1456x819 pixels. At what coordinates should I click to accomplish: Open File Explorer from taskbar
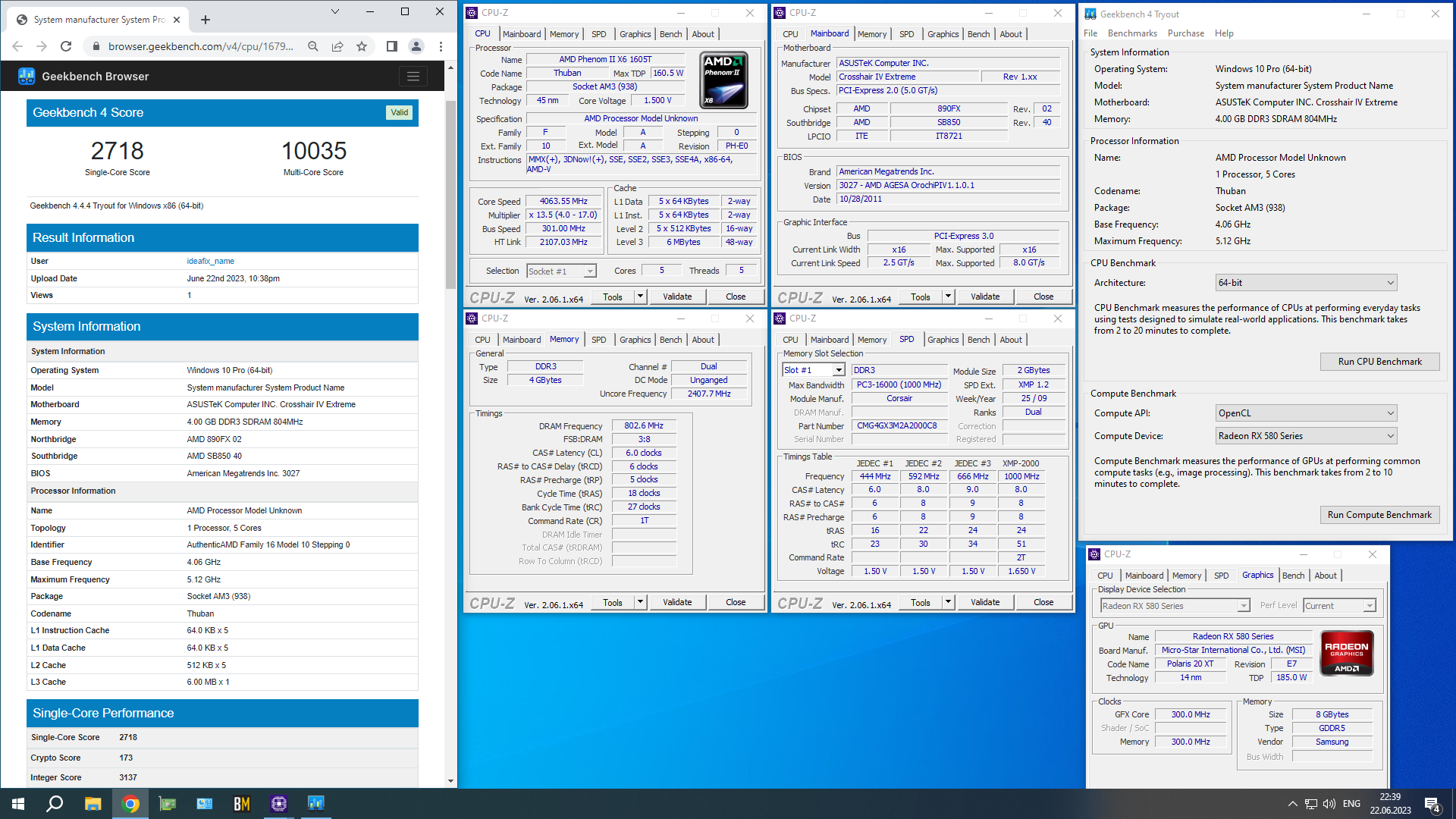click(x=93, y=804)
